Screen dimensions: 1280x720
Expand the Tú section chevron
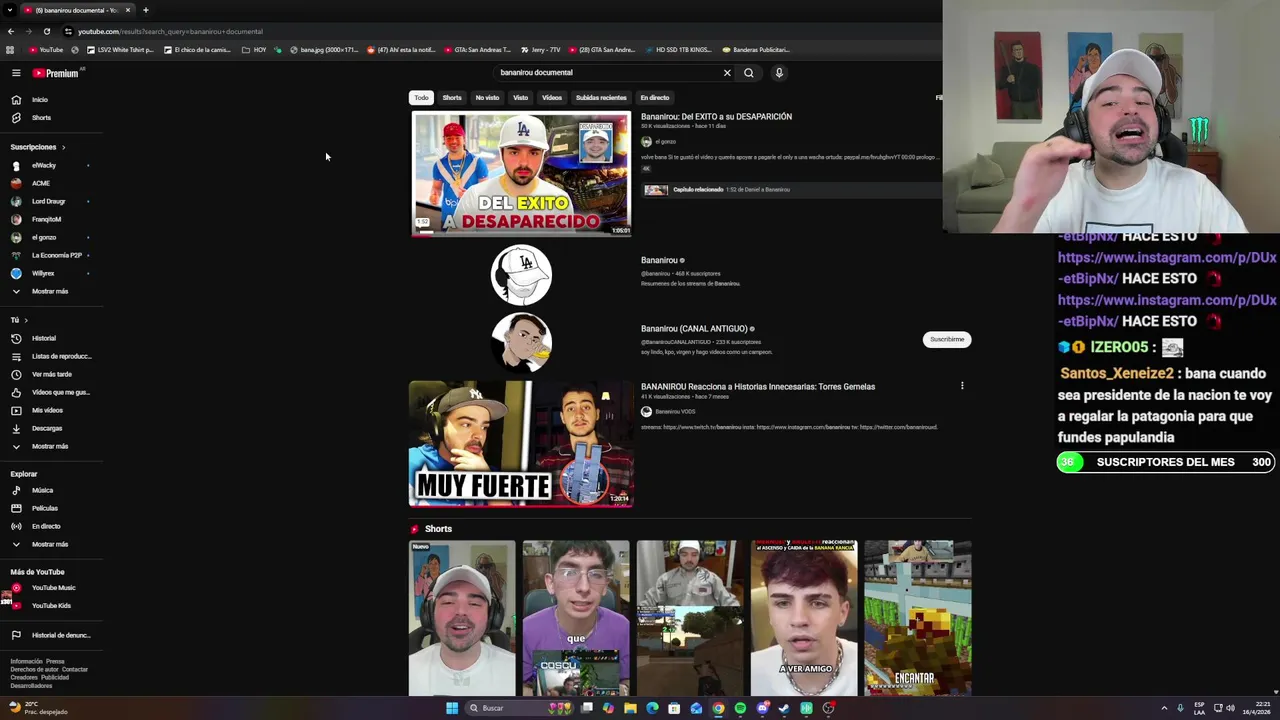pos(26,320)
